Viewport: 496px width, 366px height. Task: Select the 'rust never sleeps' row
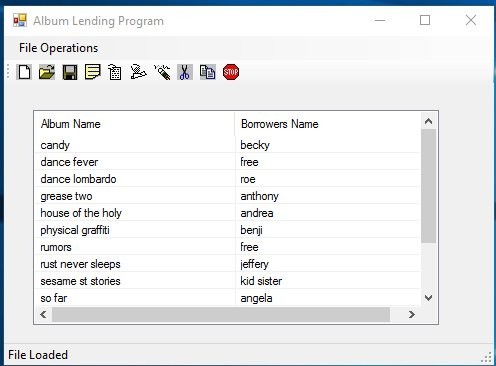coord(228,264)
